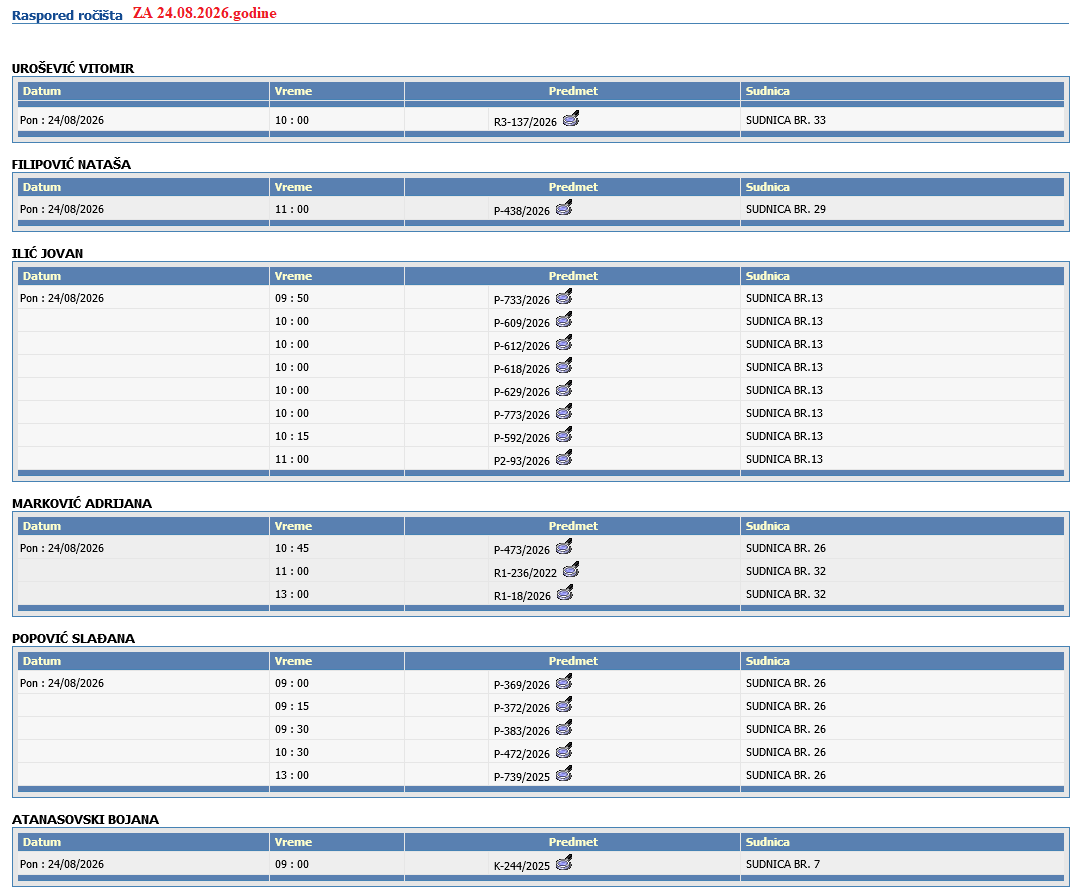The width and height of the screenshot is (1077, 893).
Task: Select case number R3-137/2026
Action: click(525, 122)
